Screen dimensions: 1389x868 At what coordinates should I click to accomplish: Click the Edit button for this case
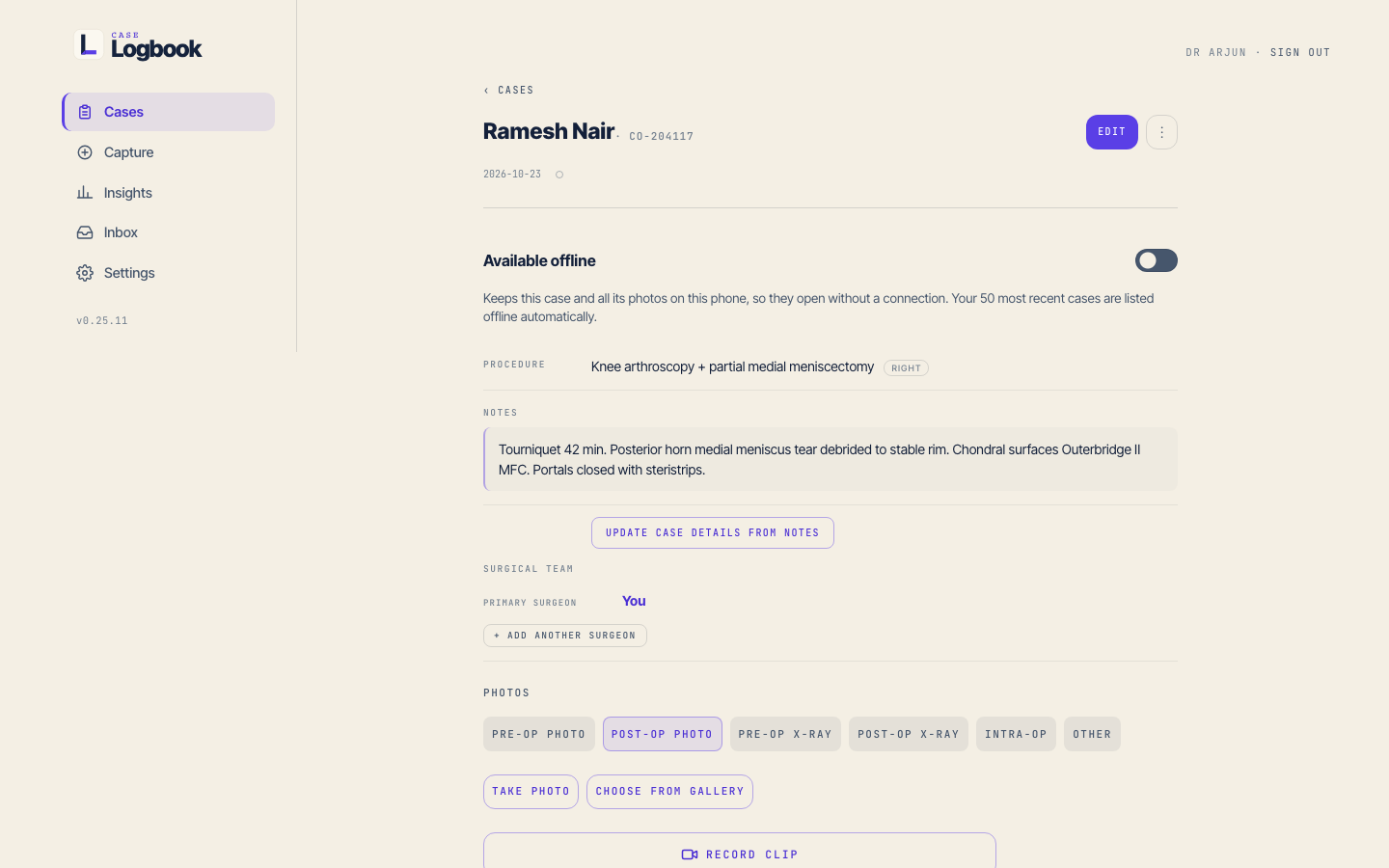1111,132
